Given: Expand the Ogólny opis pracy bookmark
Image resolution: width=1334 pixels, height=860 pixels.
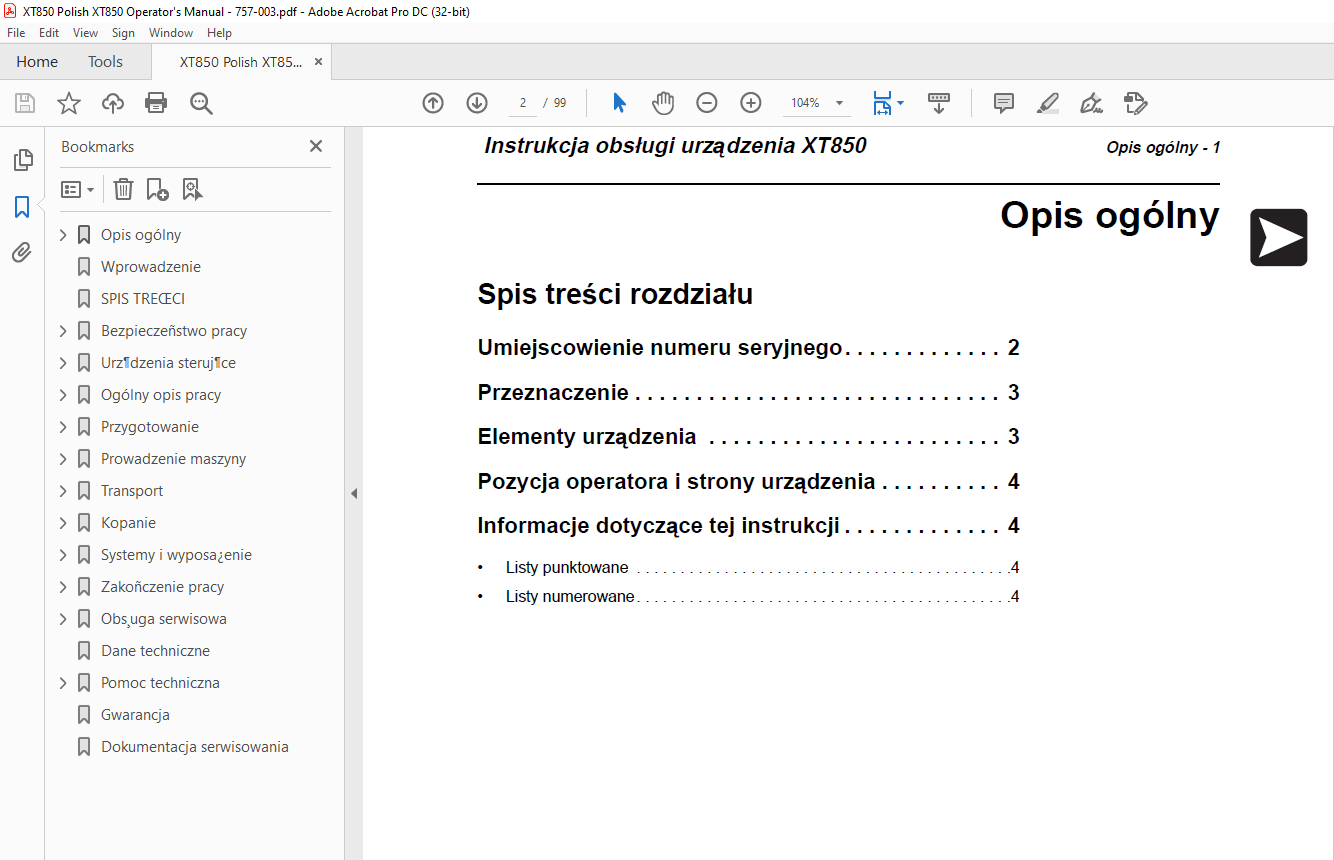Looking at the screenshot, I should point(63,395).
